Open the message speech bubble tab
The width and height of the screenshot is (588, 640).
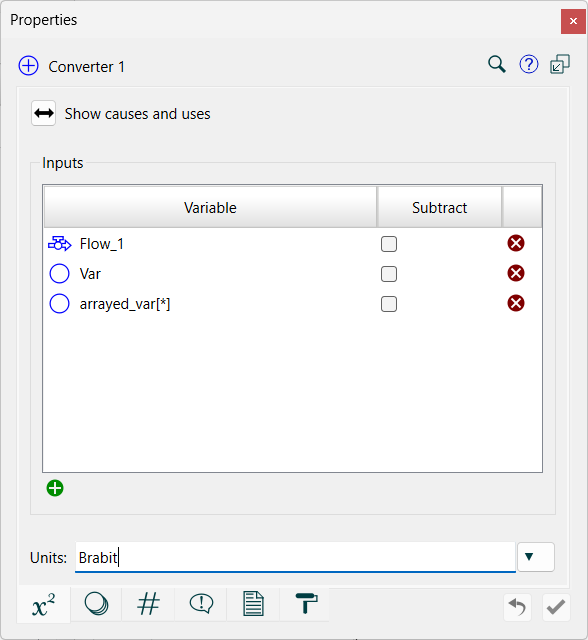point(201,604)
